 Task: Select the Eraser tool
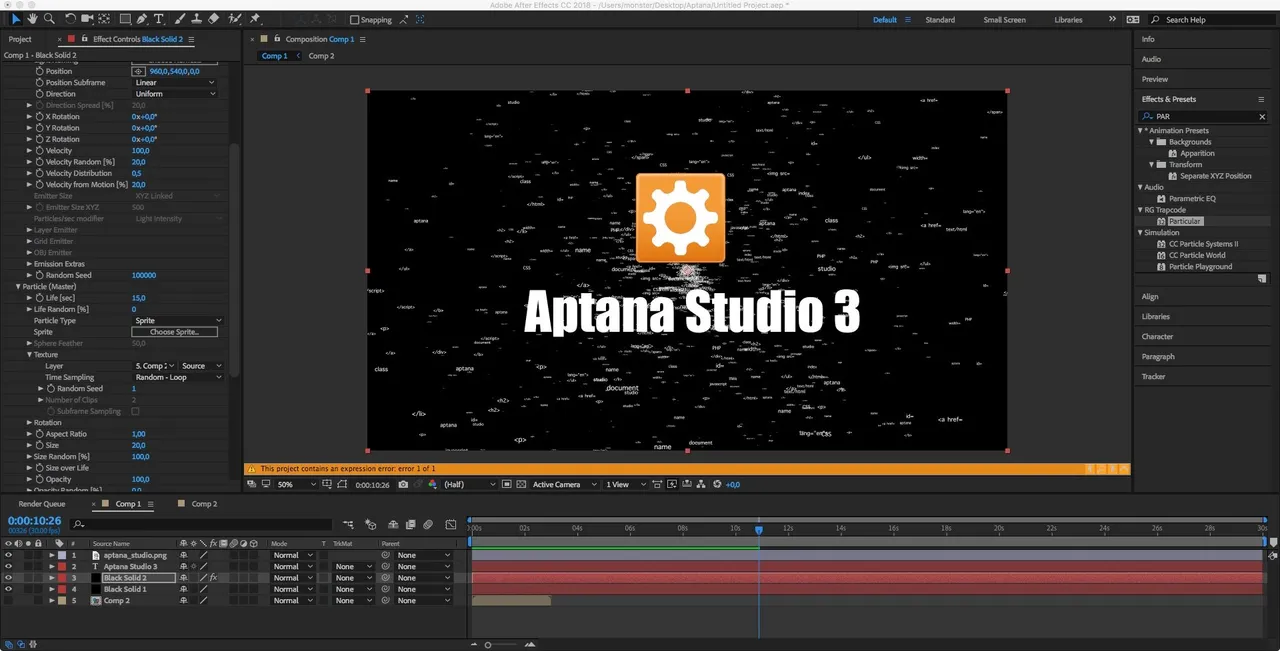click(x=214, y=19)
